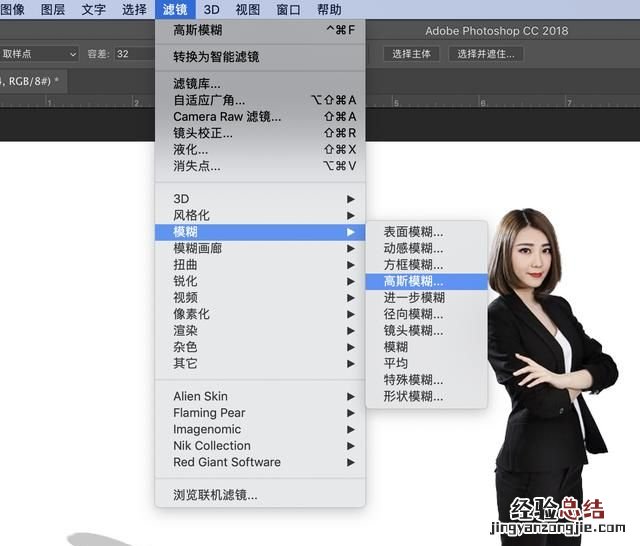Select 形状模糊...
Screen dimensions: 640x546
coord(427,396)
